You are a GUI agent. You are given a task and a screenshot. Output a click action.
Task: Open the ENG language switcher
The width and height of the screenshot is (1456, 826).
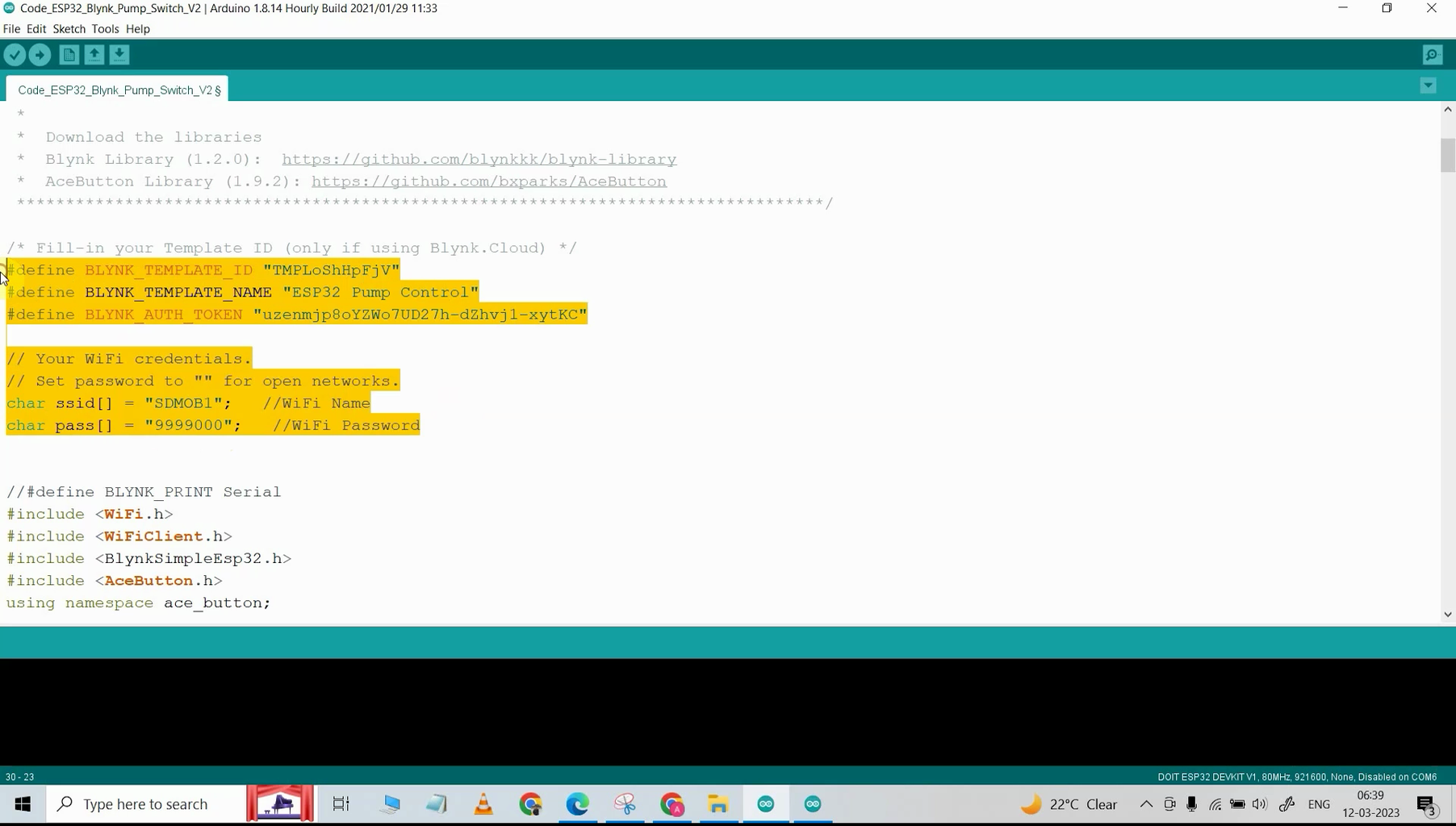[1319, 803]
